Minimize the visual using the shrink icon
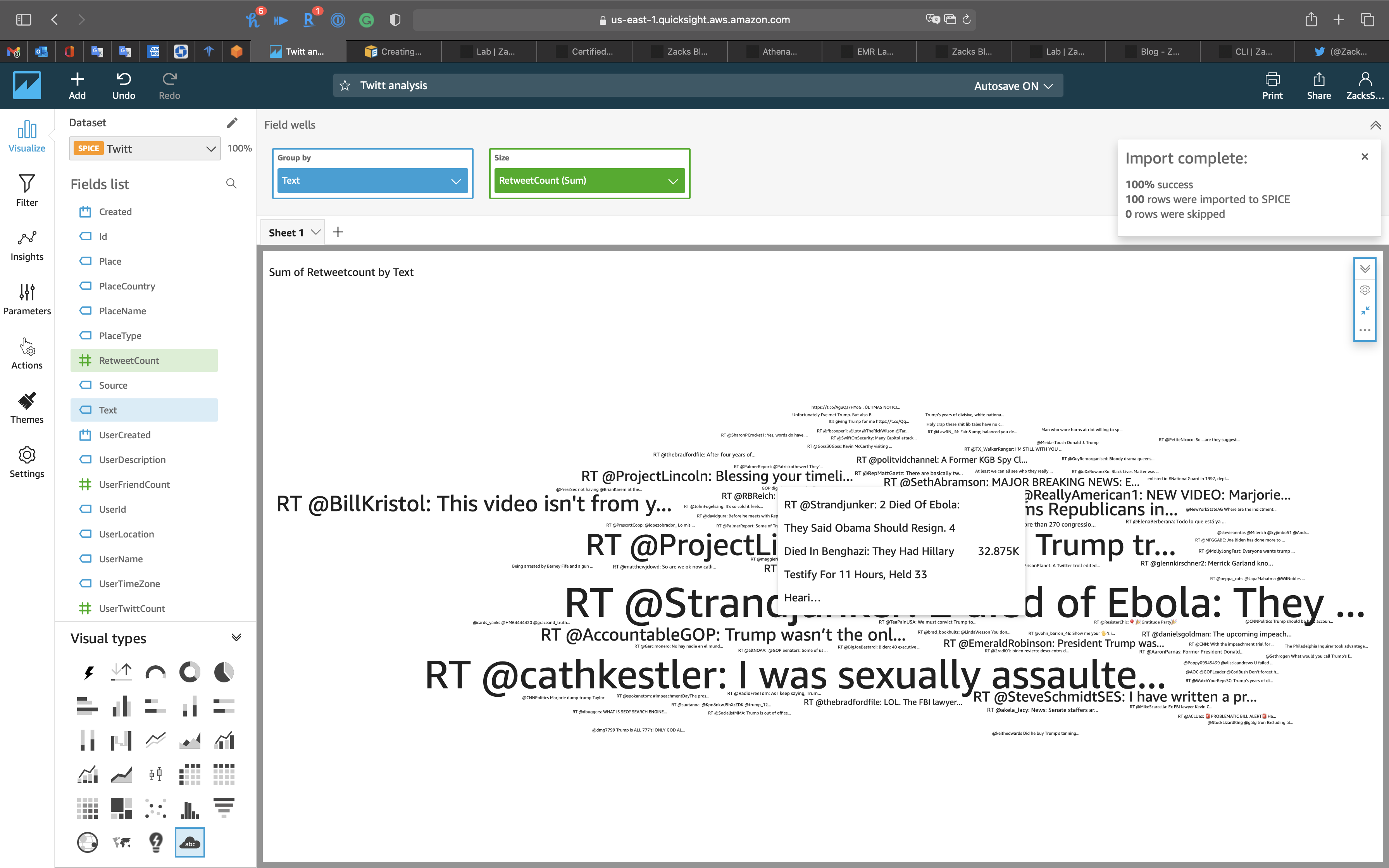The height and width of the screenshot is (868, 1389). tap(1365, 310)
